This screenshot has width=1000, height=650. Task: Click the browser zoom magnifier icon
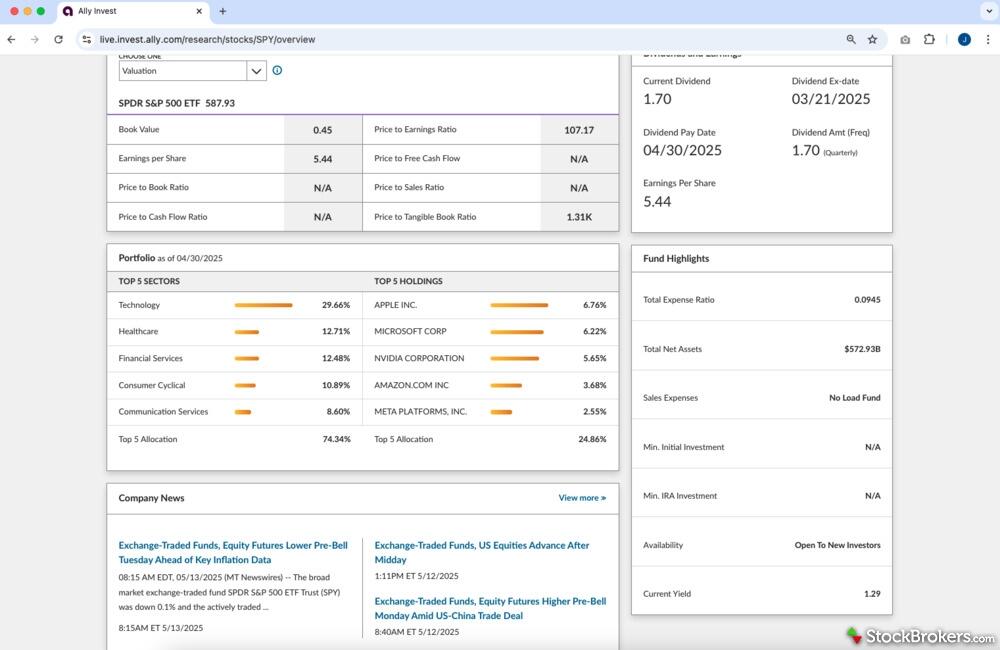(x=851, y=40)
